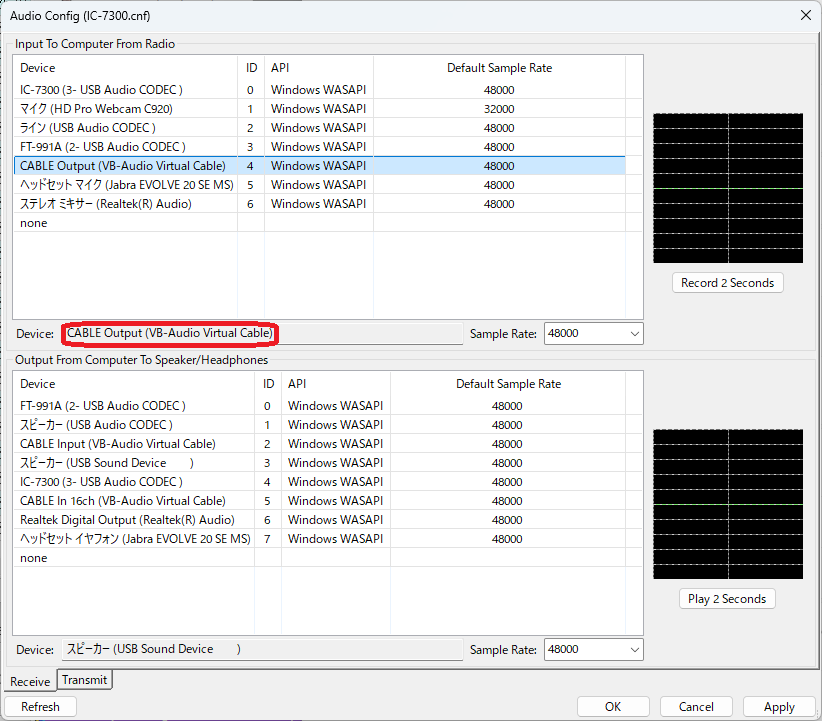The image size is (822, 721).
Task: Open the output Sample Rate dropdown
Action: coord(593,649)
